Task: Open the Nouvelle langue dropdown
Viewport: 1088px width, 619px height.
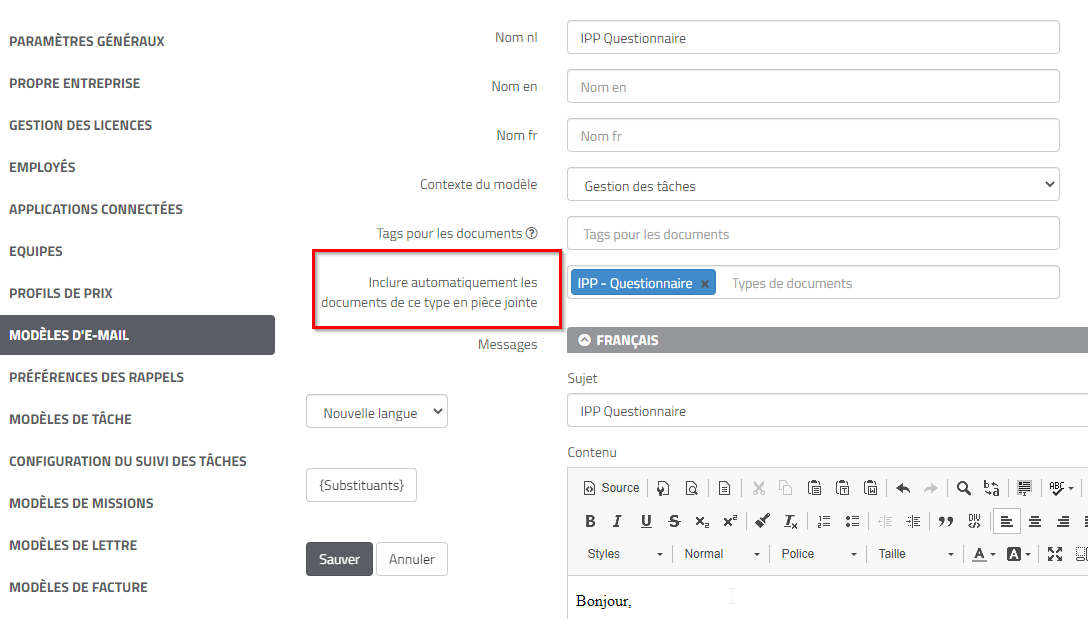Action: (377, 413)
